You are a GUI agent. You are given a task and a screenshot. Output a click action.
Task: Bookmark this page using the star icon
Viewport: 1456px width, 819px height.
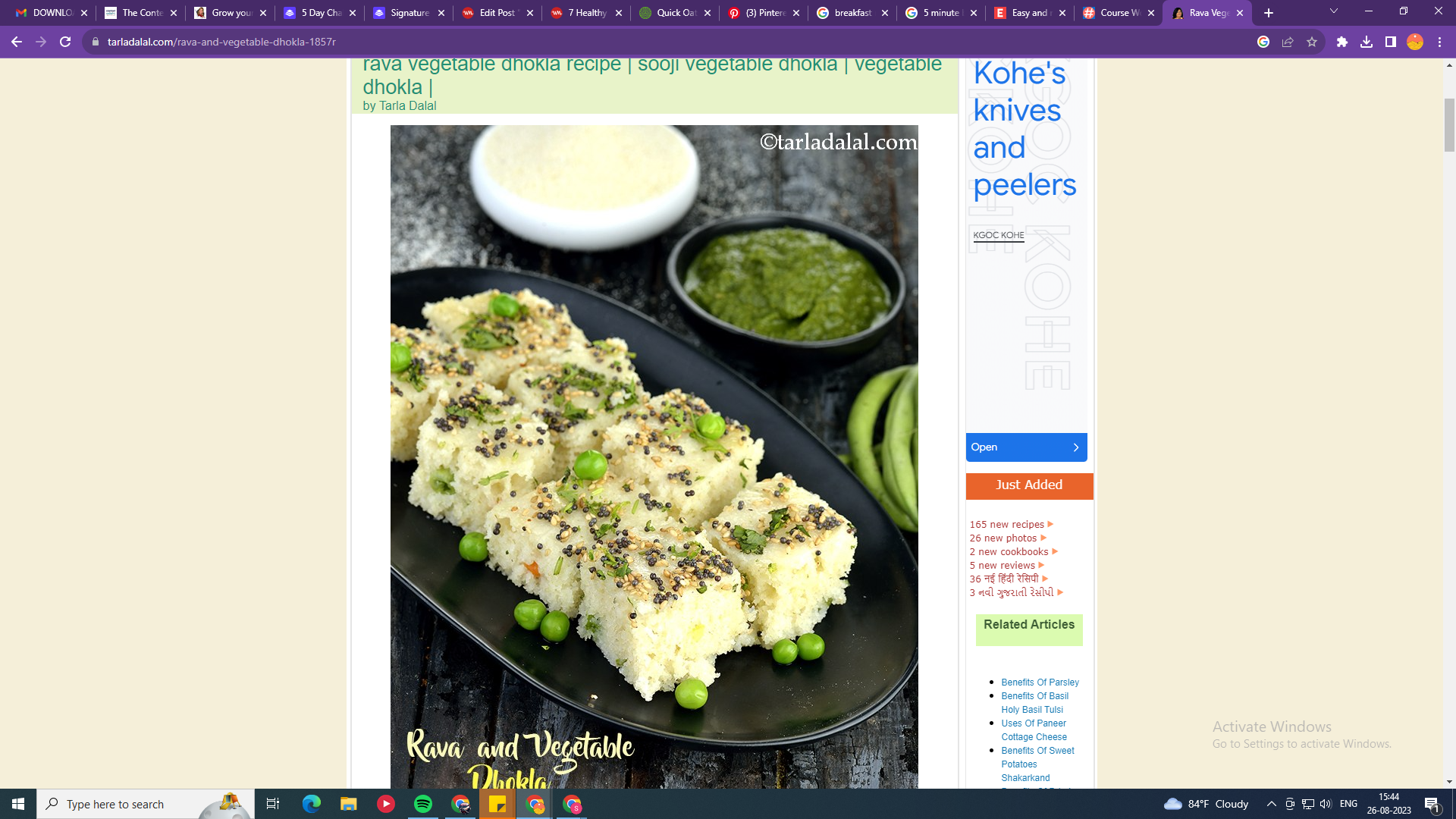[1312, 42]
